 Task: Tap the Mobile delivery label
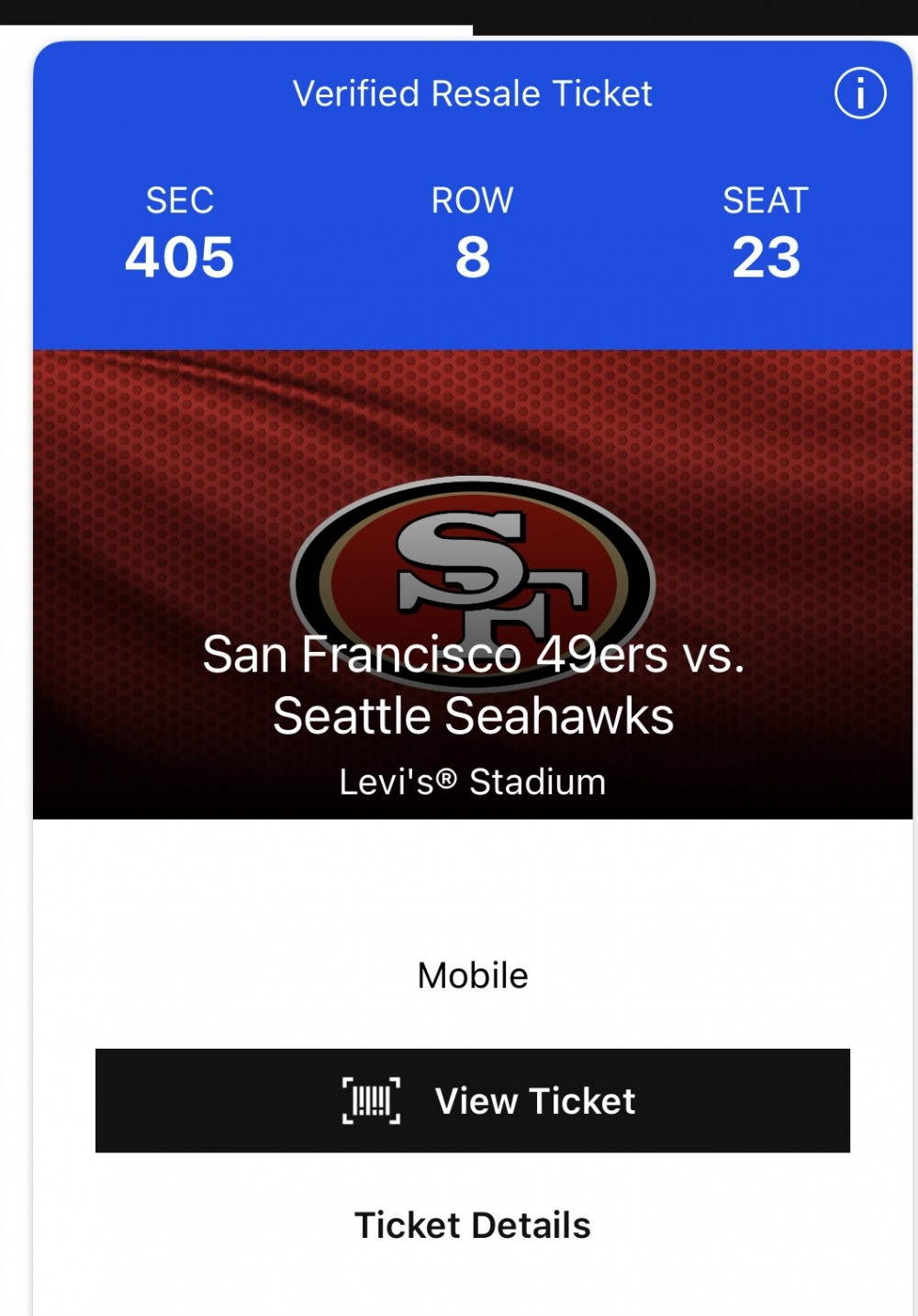473,975
